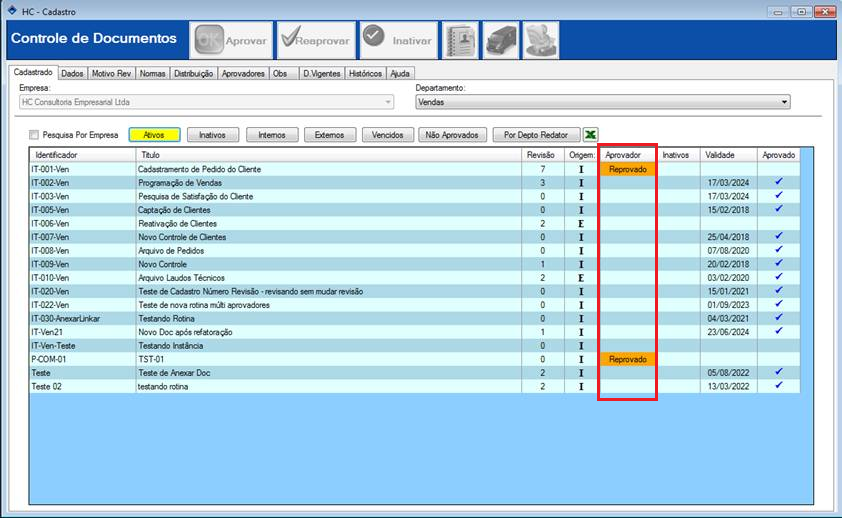This screenshot has width=842, height=518.
Task: Select the IT-Ven-Teste identifier cell
Action: point(83,346)
